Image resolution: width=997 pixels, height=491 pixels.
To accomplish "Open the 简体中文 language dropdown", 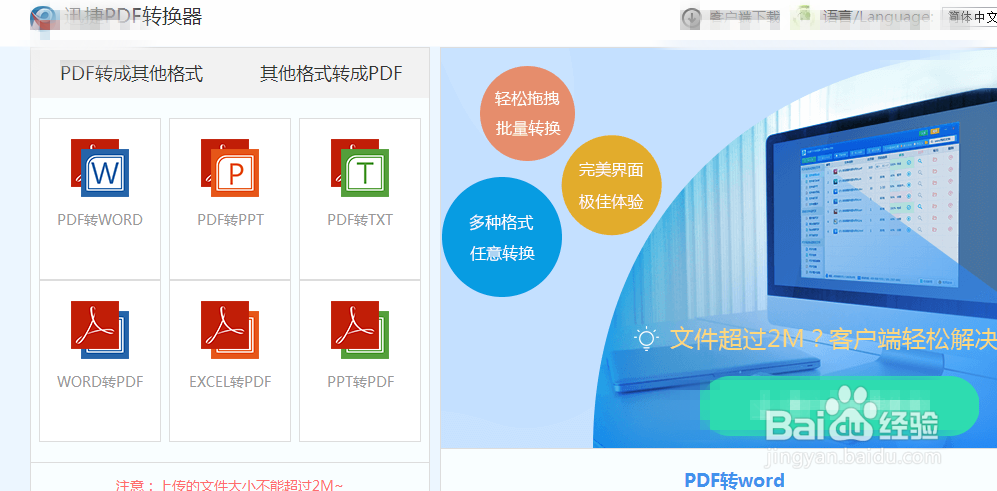I will [x=970, y=17].
